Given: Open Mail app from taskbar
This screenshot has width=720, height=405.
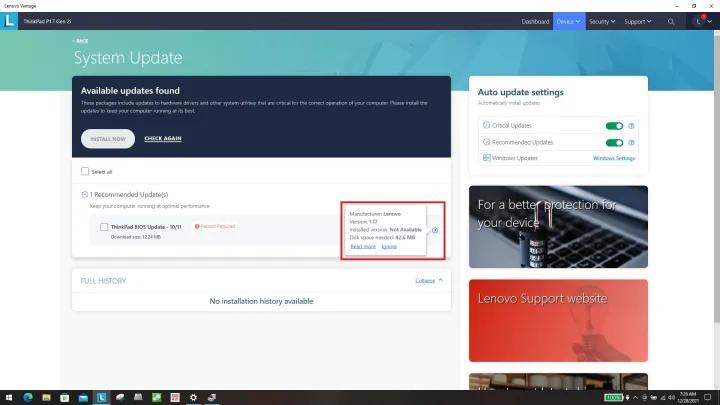Looking at the screenshot, I should pos(83,398).
